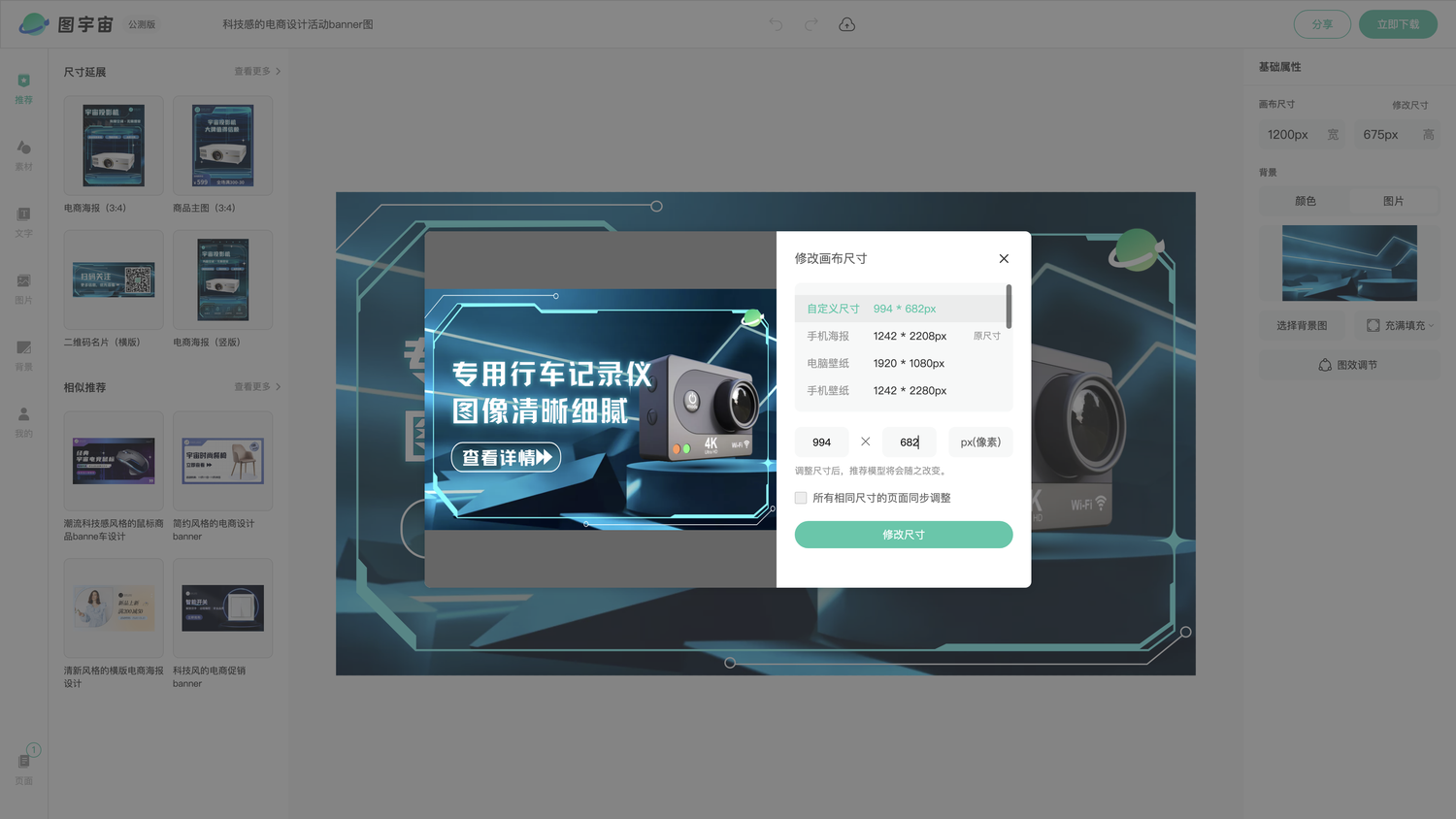1456x819 pixels.
Task: Open the 充满填充 dropdown arrow
Action: coord(1432,326)
